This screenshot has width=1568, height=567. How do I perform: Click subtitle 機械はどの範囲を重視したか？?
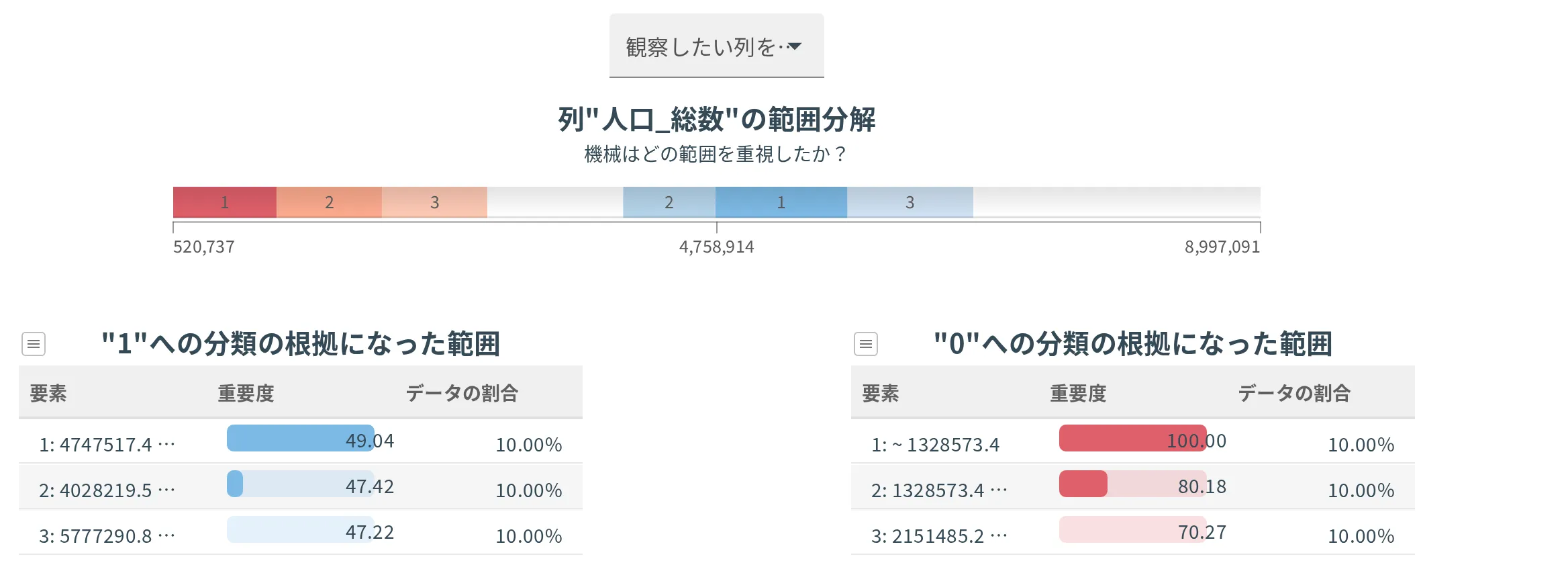[x=716, y=155]
